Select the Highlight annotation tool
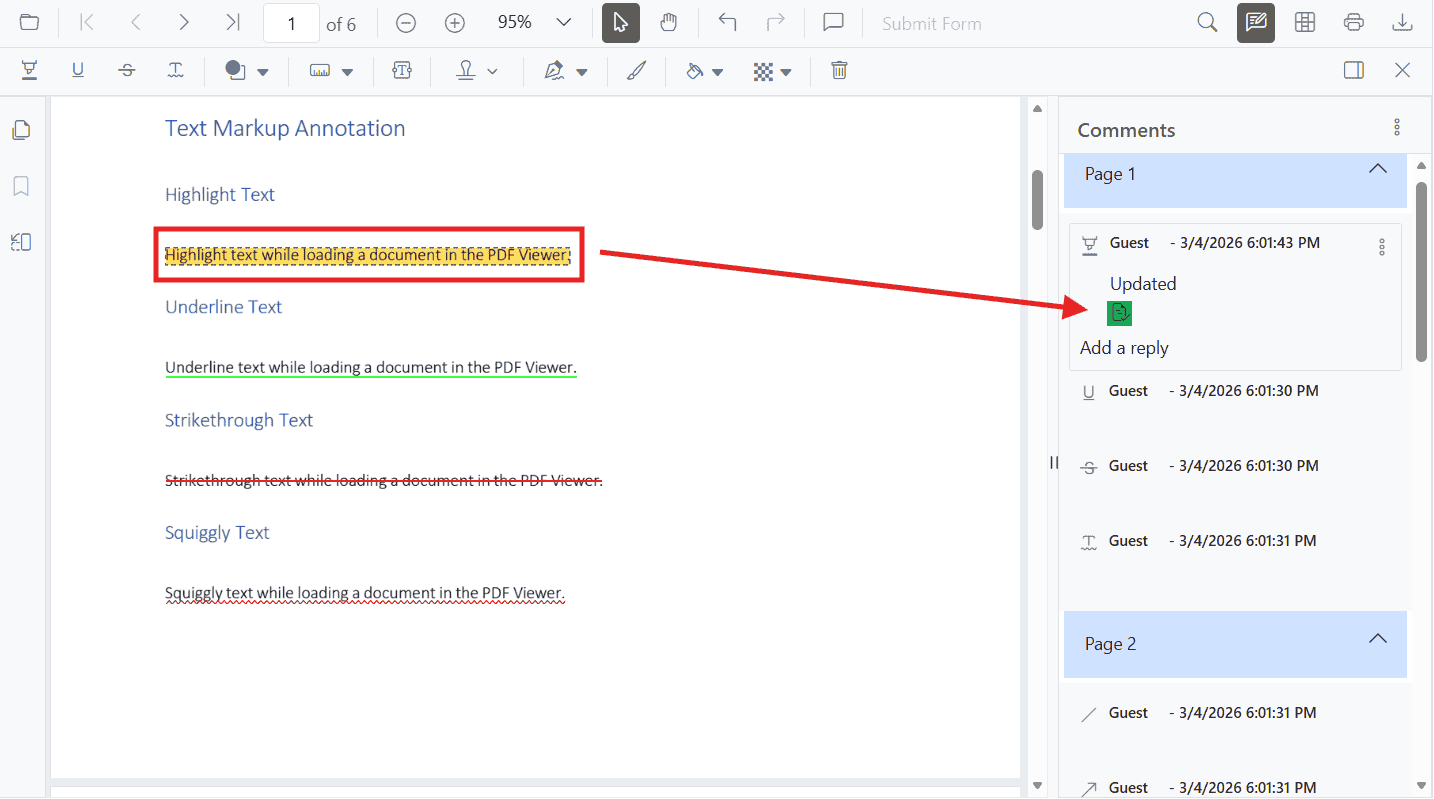1434x799 pixels. click(x=29, y=70)
